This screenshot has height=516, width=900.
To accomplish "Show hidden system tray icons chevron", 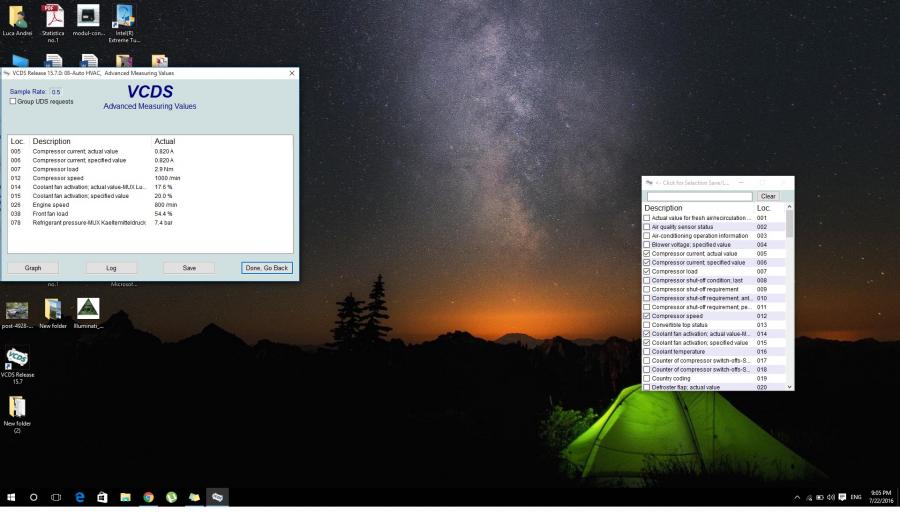I will point(797,497).
